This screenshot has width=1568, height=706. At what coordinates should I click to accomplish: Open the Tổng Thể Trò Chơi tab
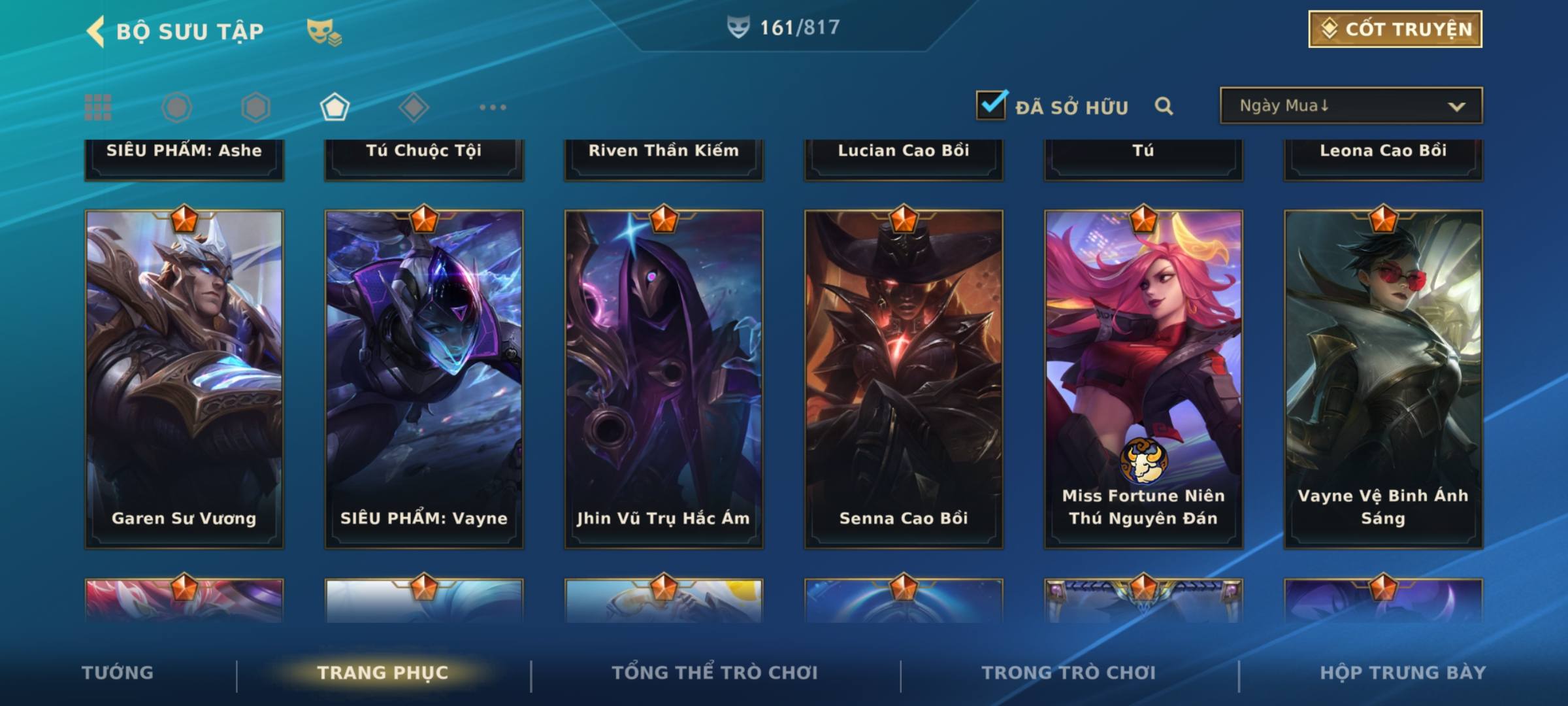click(x=714, y=673)
